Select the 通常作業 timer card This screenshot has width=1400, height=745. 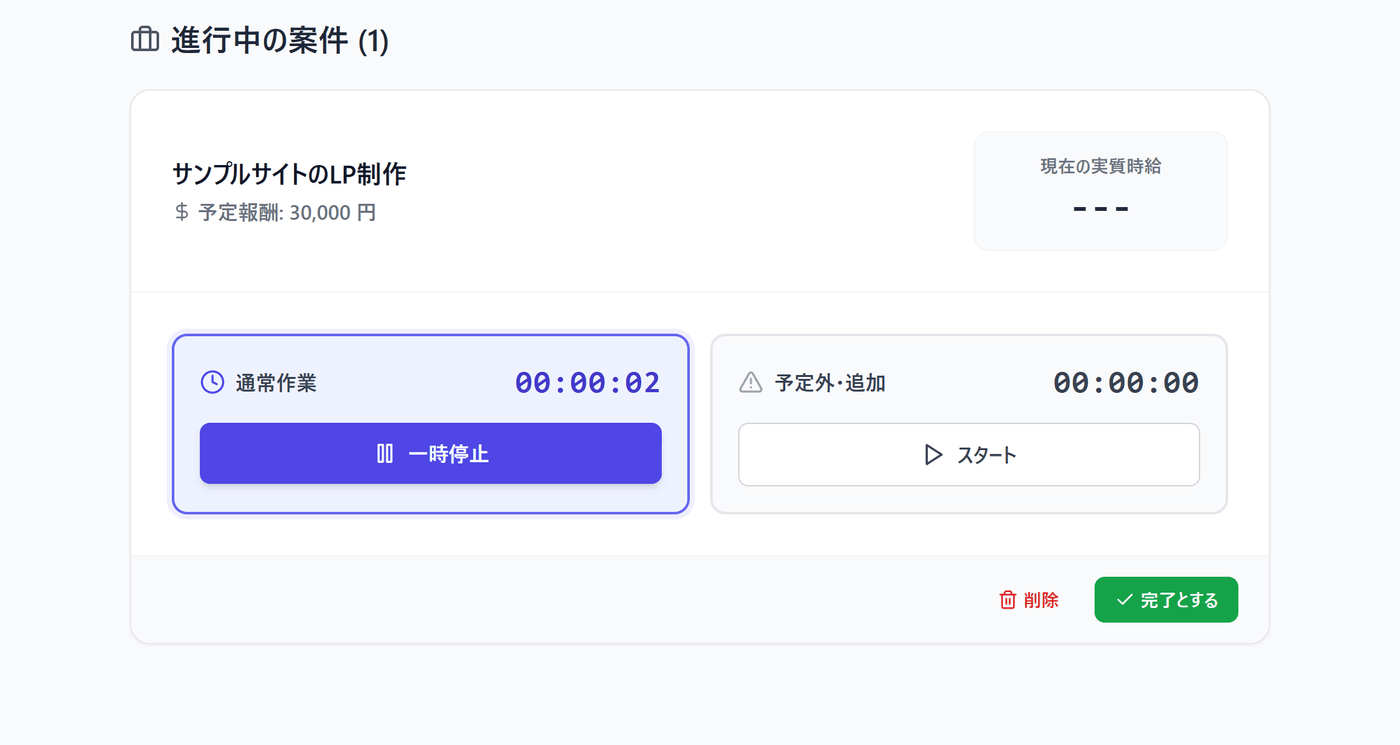[431, 425]
